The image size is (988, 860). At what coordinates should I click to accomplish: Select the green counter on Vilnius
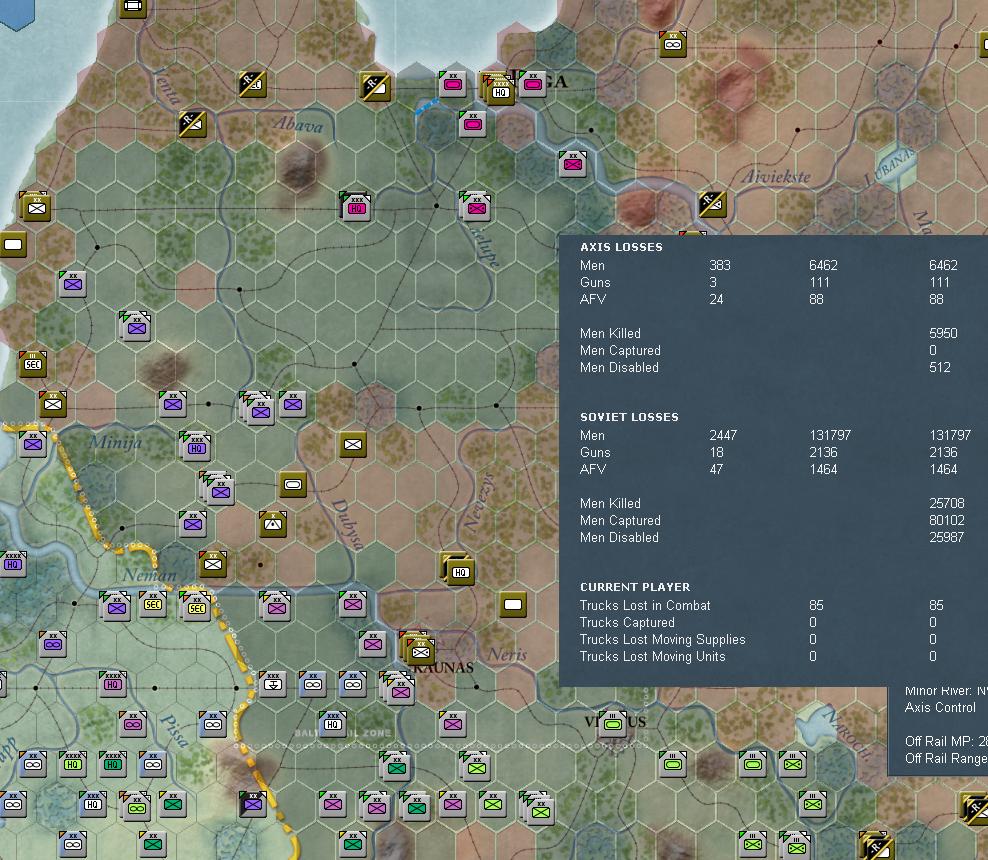tap(612, 724)
